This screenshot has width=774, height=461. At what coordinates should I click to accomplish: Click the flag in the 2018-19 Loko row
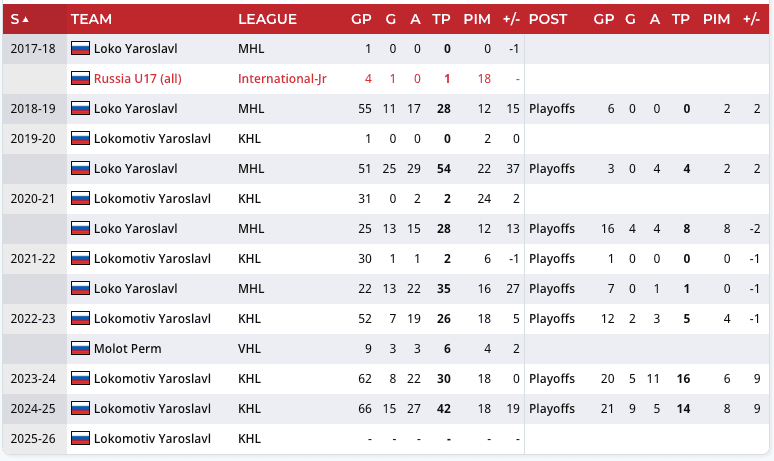[x=81, y=108]
